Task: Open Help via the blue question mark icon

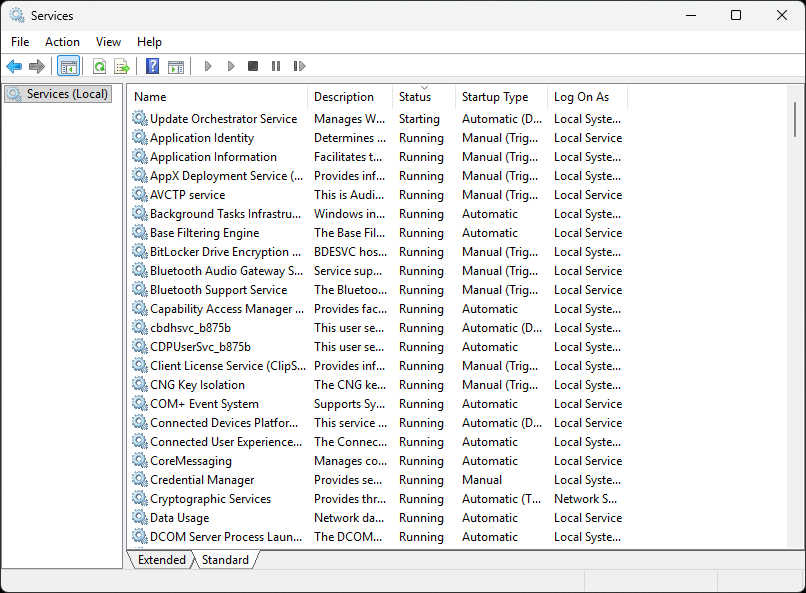Action: tap(153, 66)
